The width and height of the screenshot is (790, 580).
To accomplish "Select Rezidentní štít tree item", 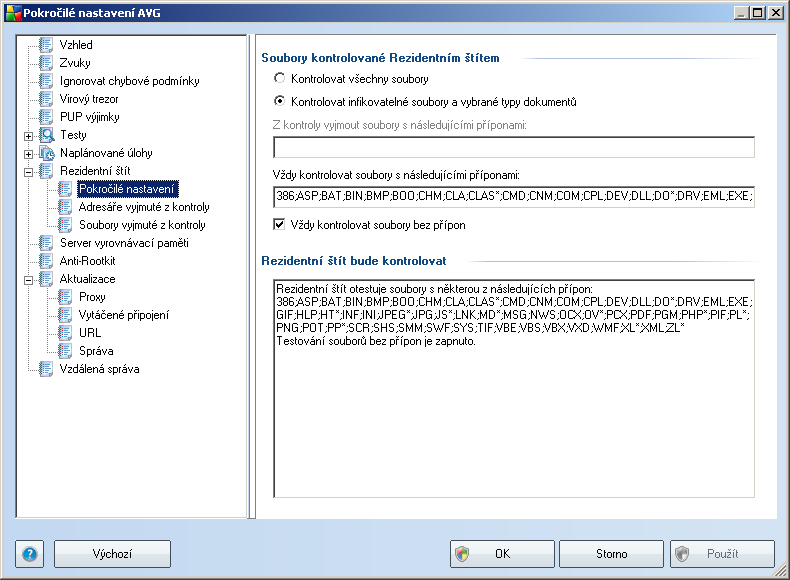I will pos(95,171).
